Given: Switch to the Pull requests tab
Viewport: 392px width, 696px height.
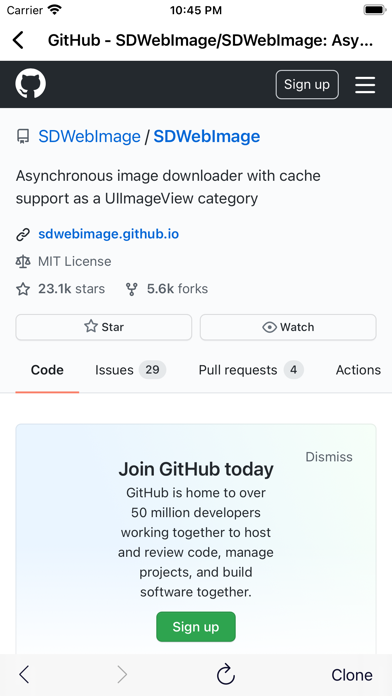Looking at the screenshot, I should (x=251, y=370).
